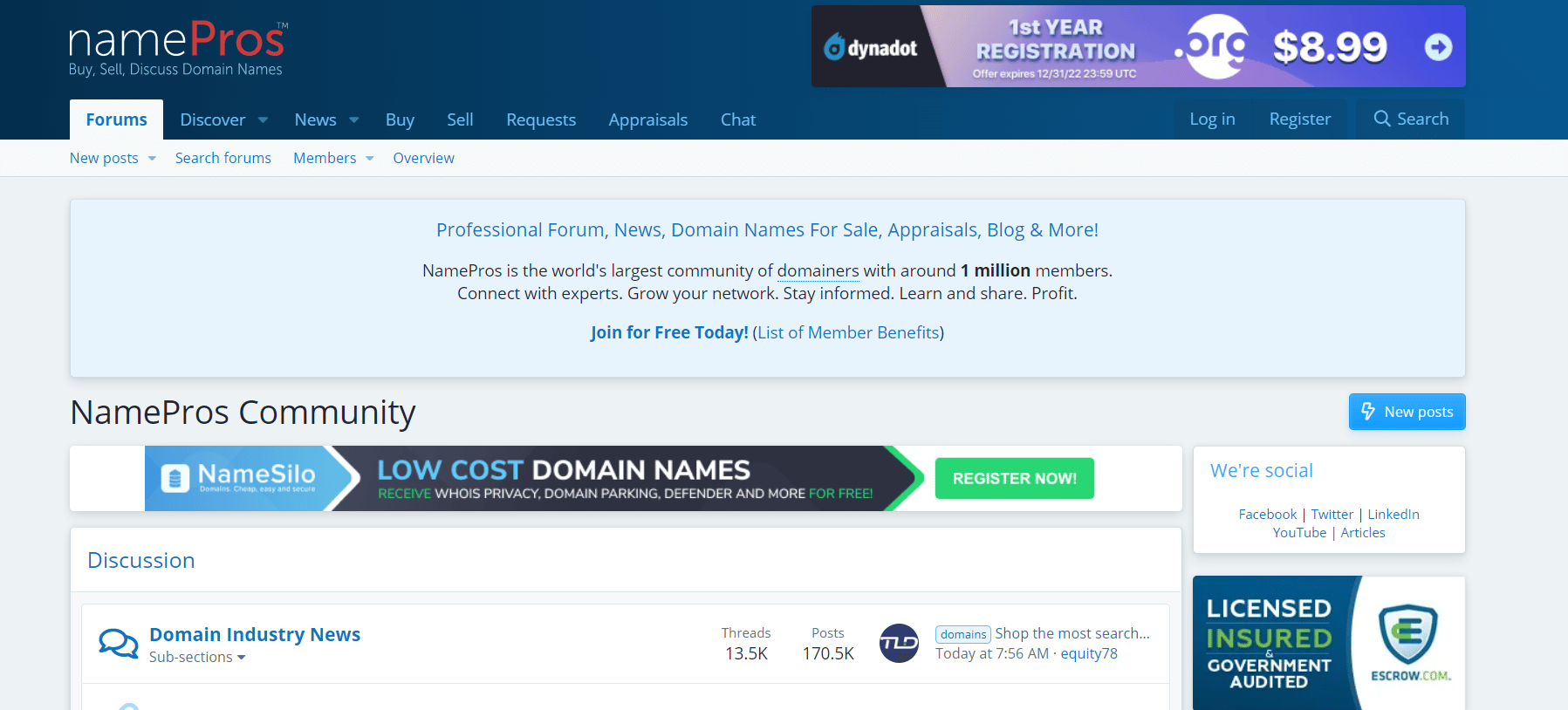Click the Domain Industry News forum icon
This screenshot has height=710, width=1568.
(x=119, y=644)
